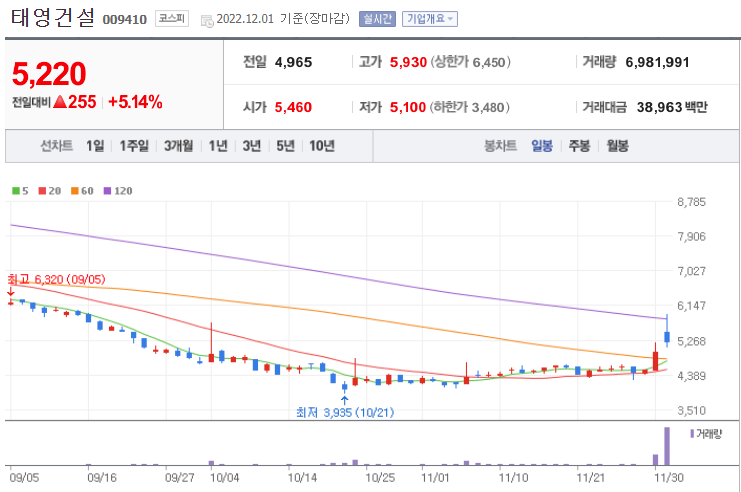Click the 코스피 market badge
This screenshot has height=492, width=741.
pyautogui.click(x=172, y=19)
